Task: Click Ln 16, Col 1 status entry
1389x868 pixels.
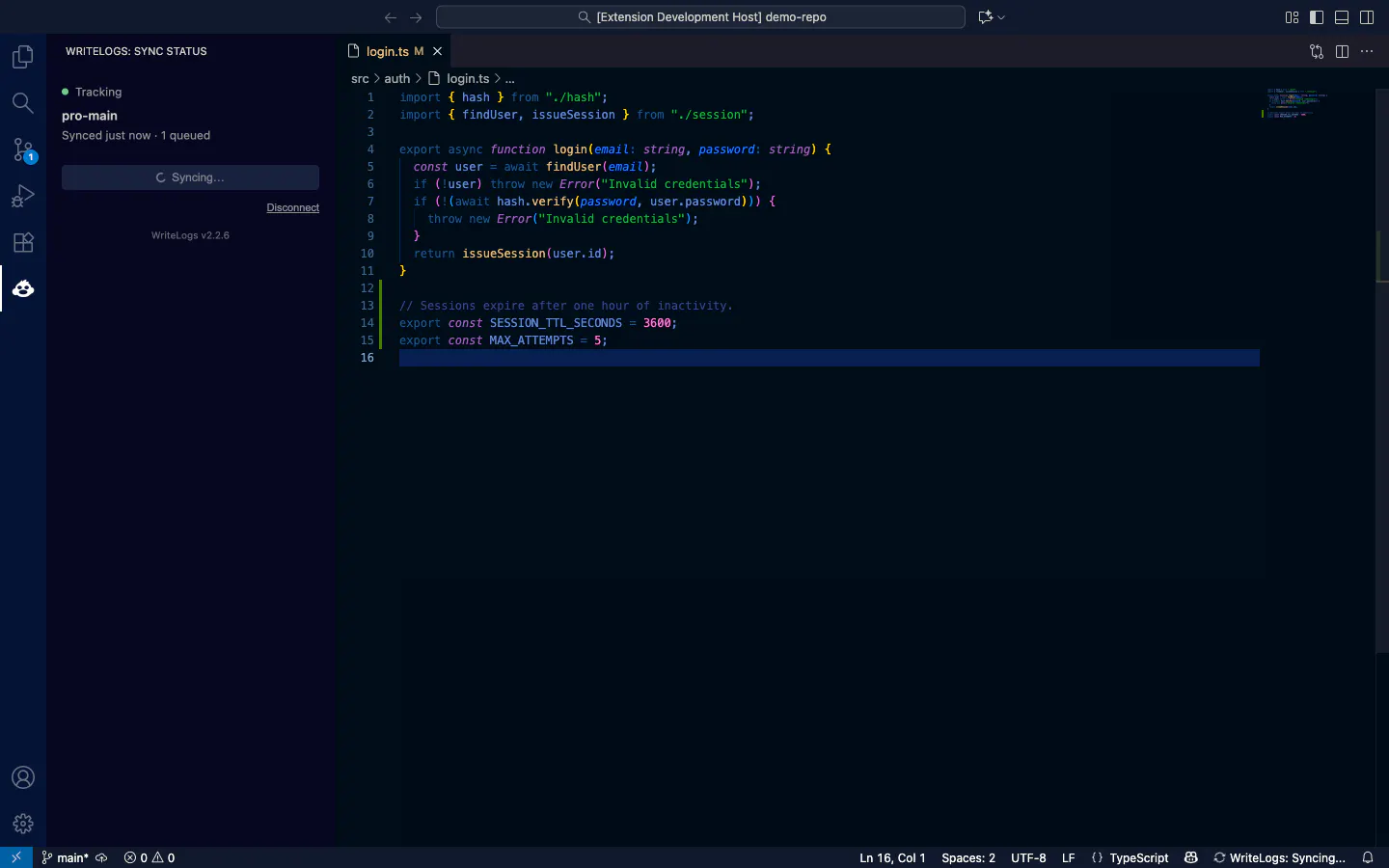Action: tap(892, 857)
